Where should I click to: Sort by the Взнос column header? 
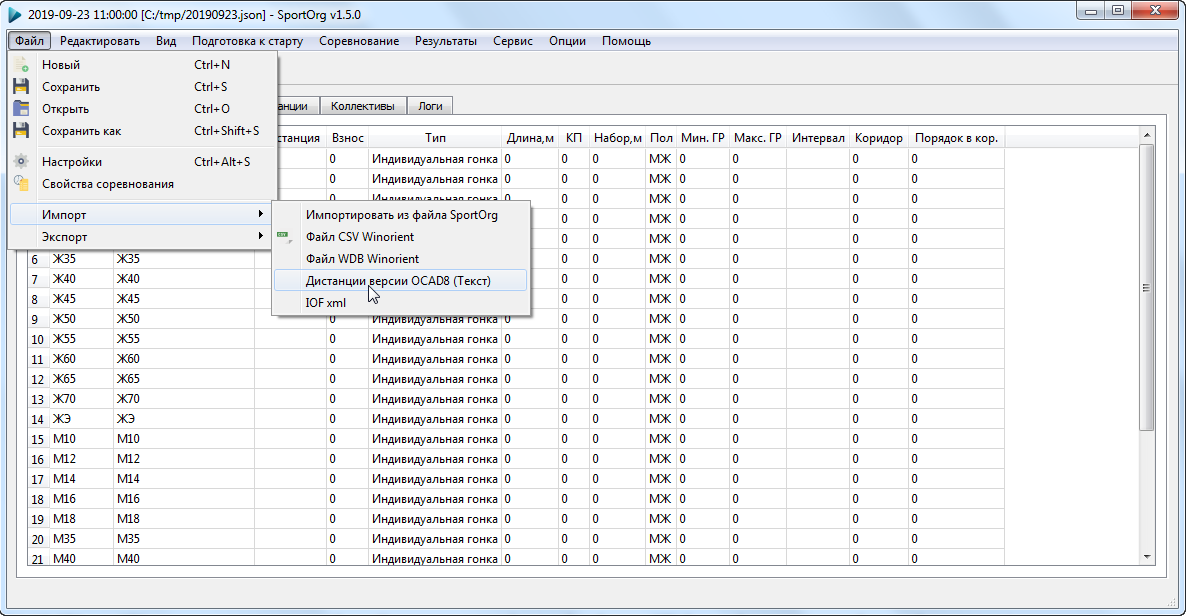(347, 138)
